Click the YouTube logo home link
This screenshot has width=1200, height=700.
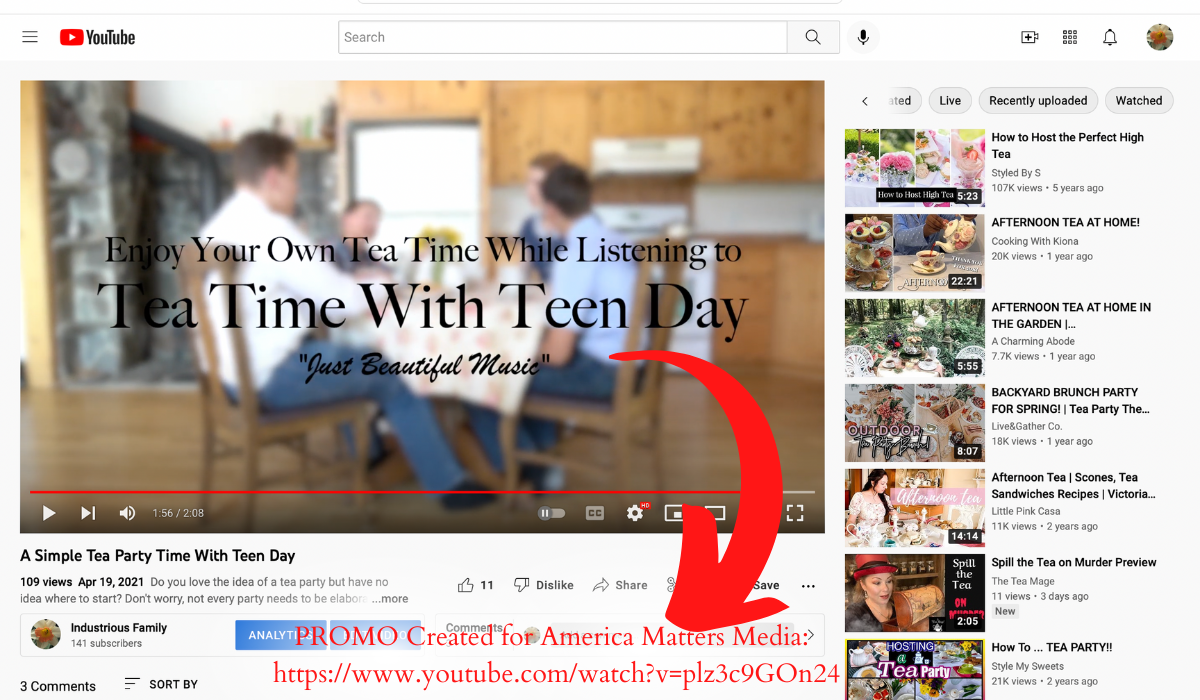pyautogui.click(x=97, y=37)
